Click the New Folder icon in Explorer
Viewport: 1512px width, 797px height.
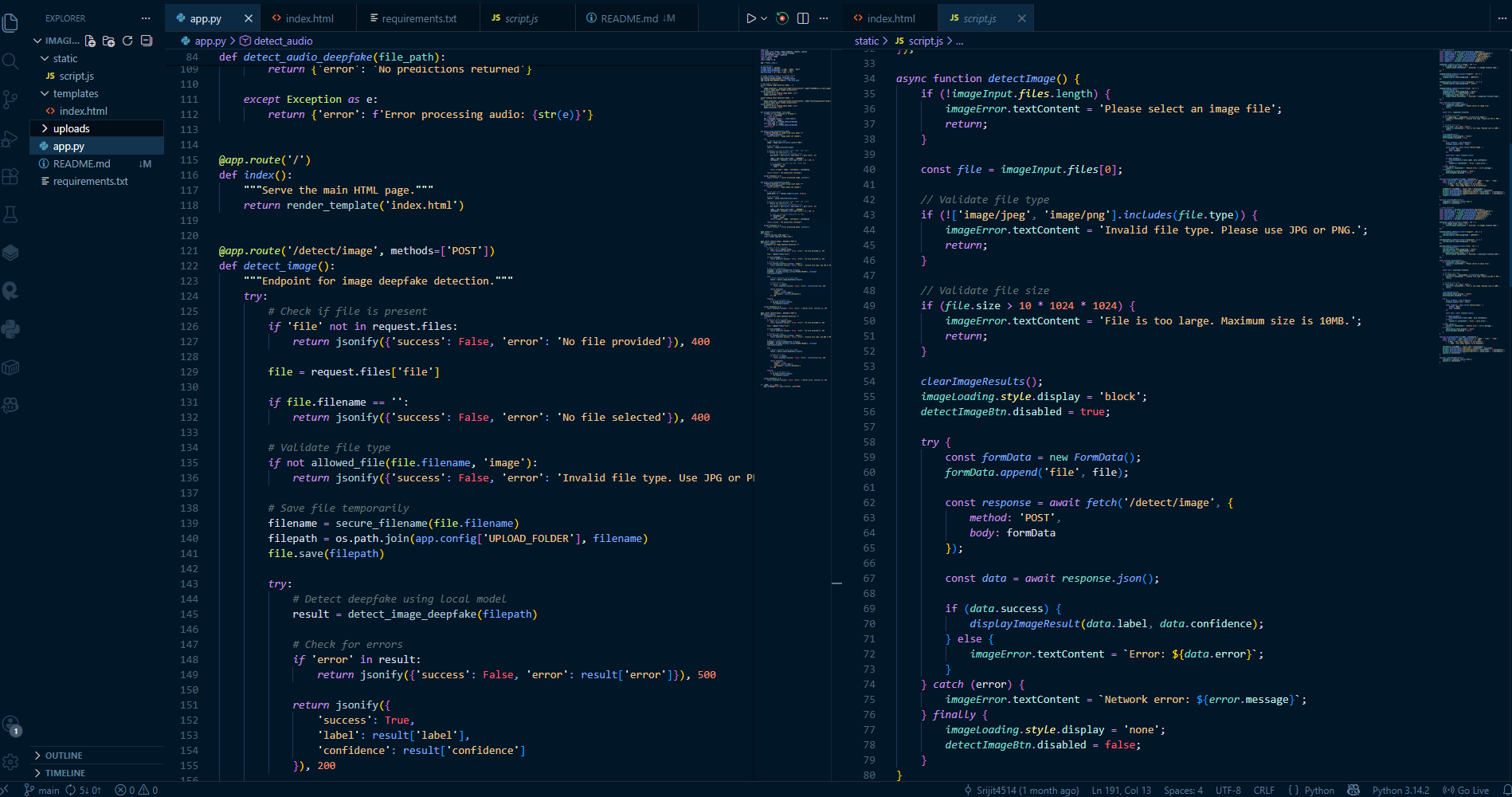point(108,41)
